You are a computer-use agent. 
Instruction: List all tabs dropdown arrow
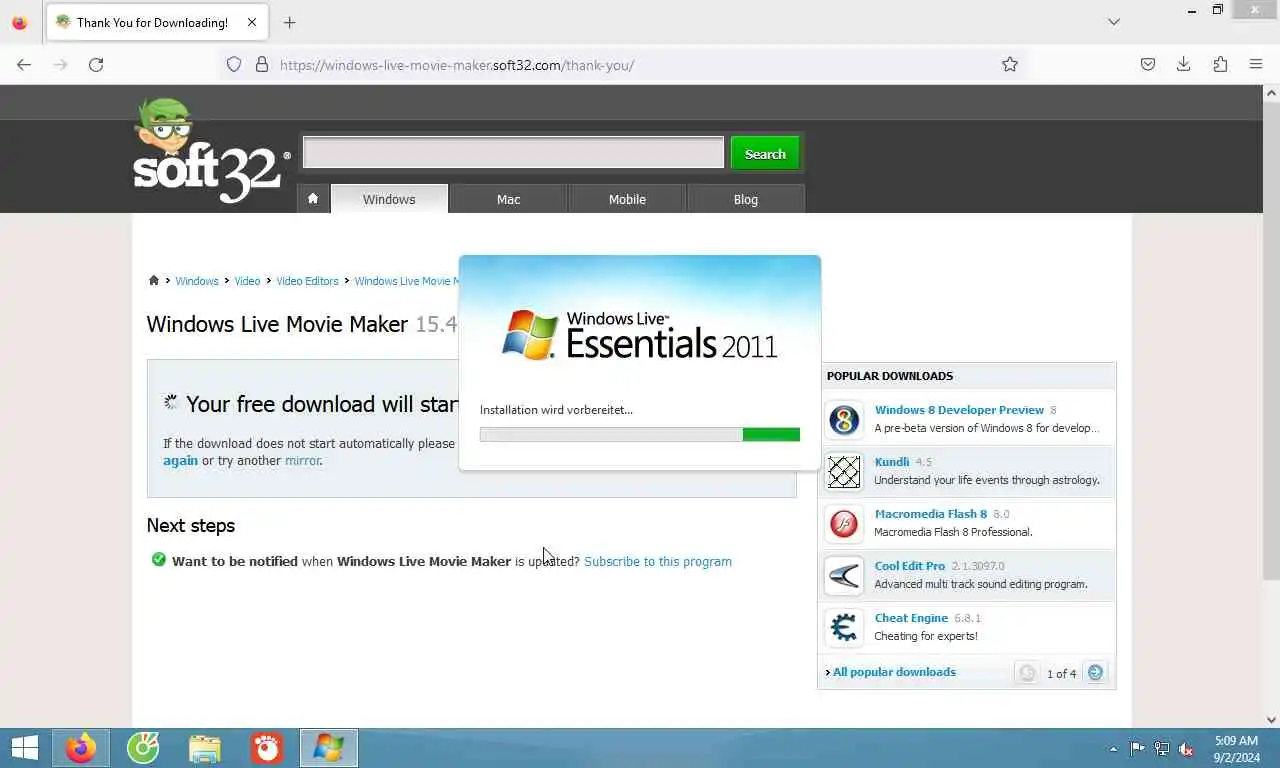[1114, 22]
